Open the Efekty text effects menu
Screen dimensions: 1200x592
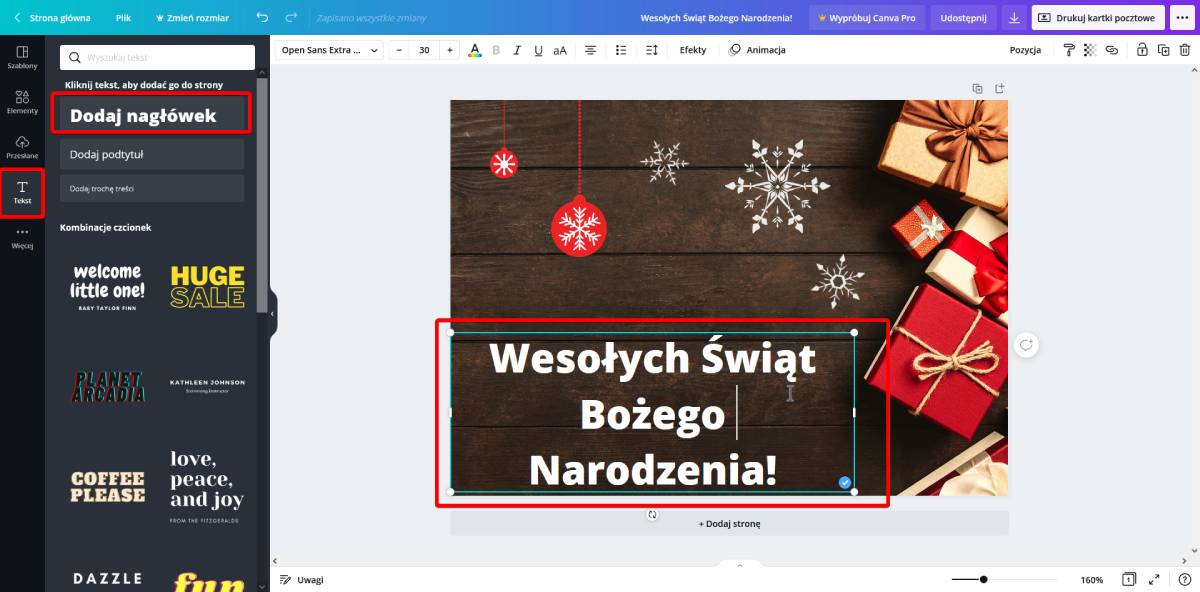coord(692,50)
